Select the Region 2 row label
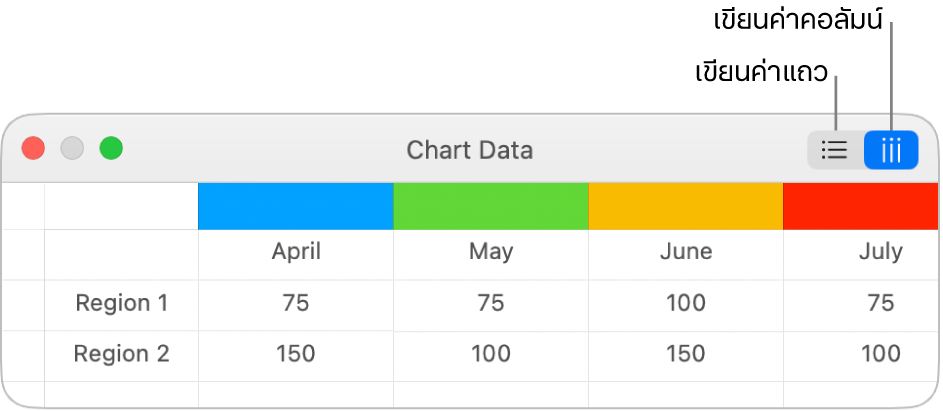Viewport: 943px width, 411px height. pos(122,353)
